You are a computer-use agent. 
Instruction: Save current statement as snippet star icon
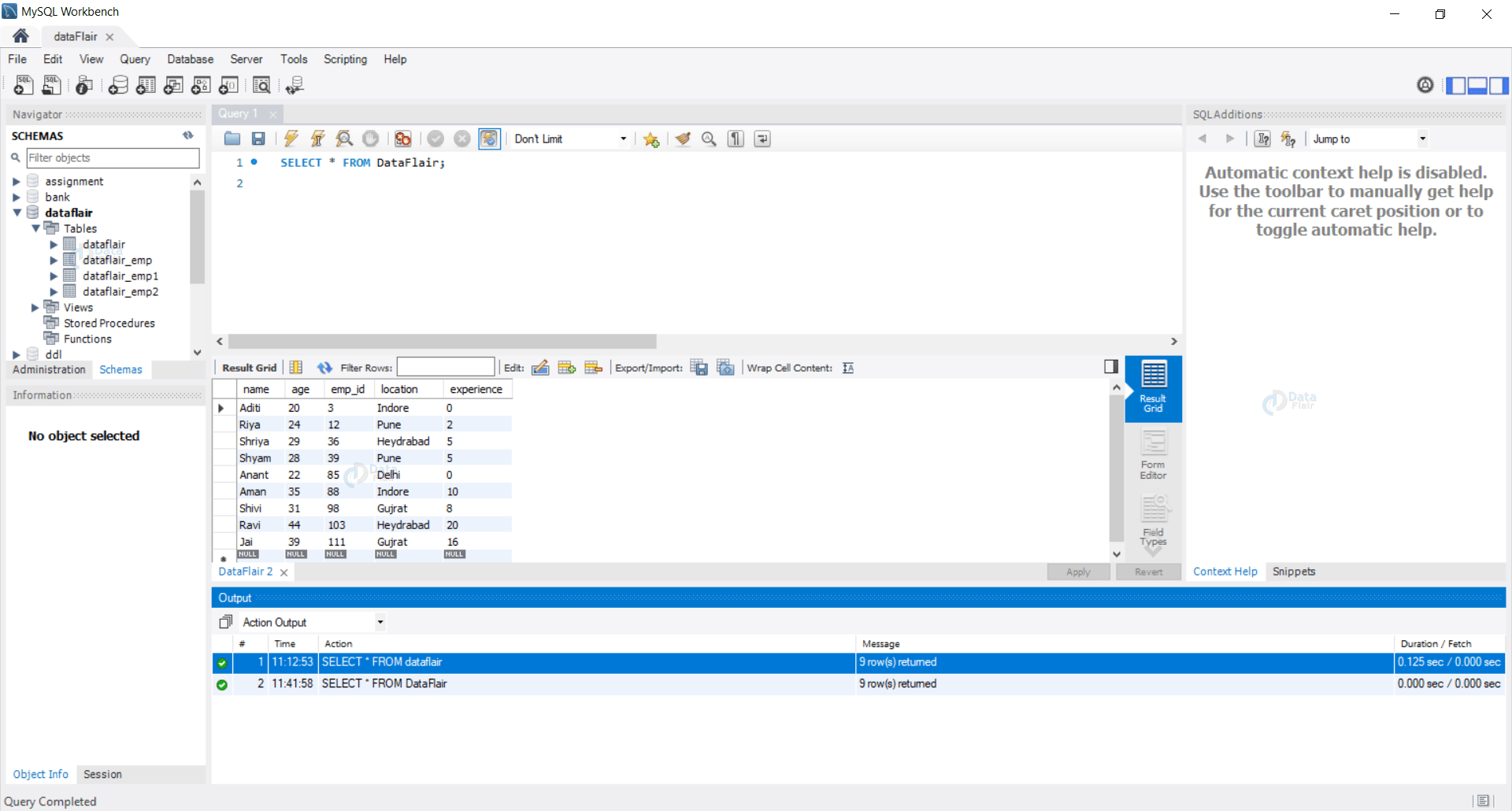651,139
